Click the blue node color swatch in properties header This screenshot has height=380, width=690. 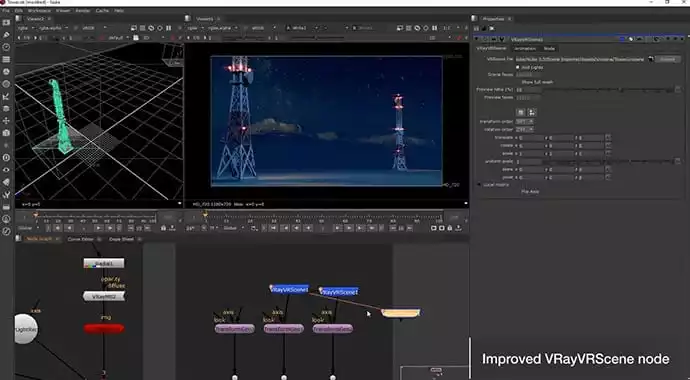coord(622,39)
